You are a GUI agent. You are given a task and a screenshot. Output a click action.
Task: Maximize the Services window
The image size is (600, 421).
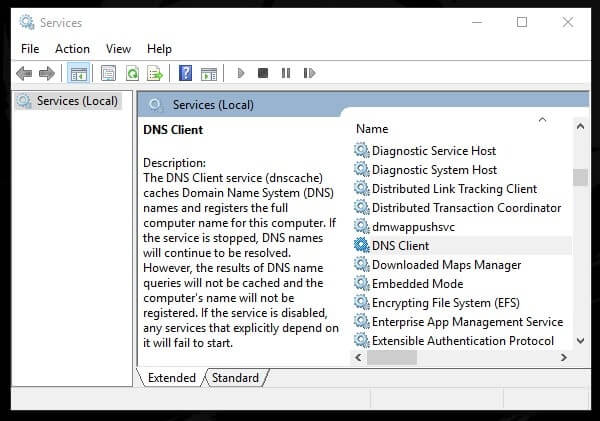522,22
